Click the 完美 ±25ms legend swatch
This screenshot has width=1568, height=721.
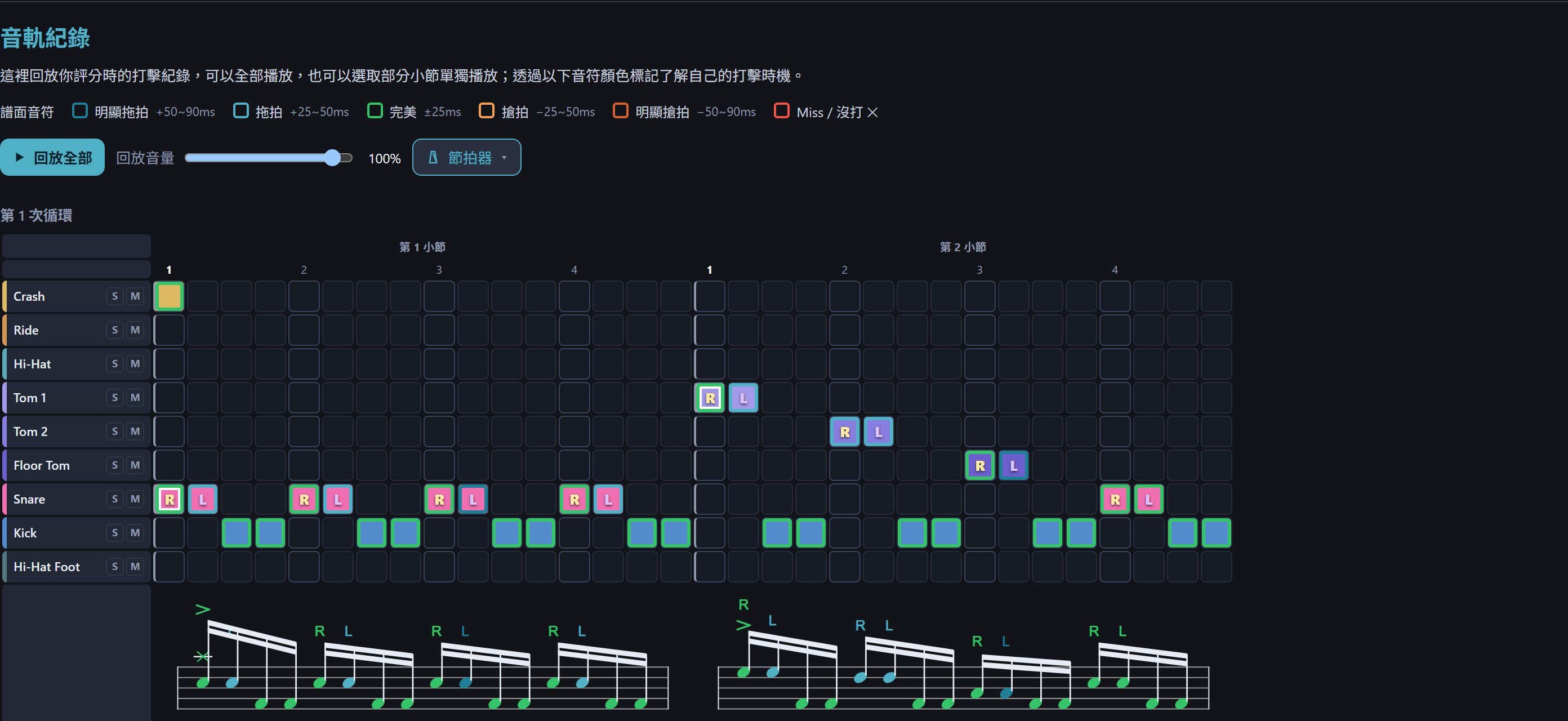tap(375, 111)
